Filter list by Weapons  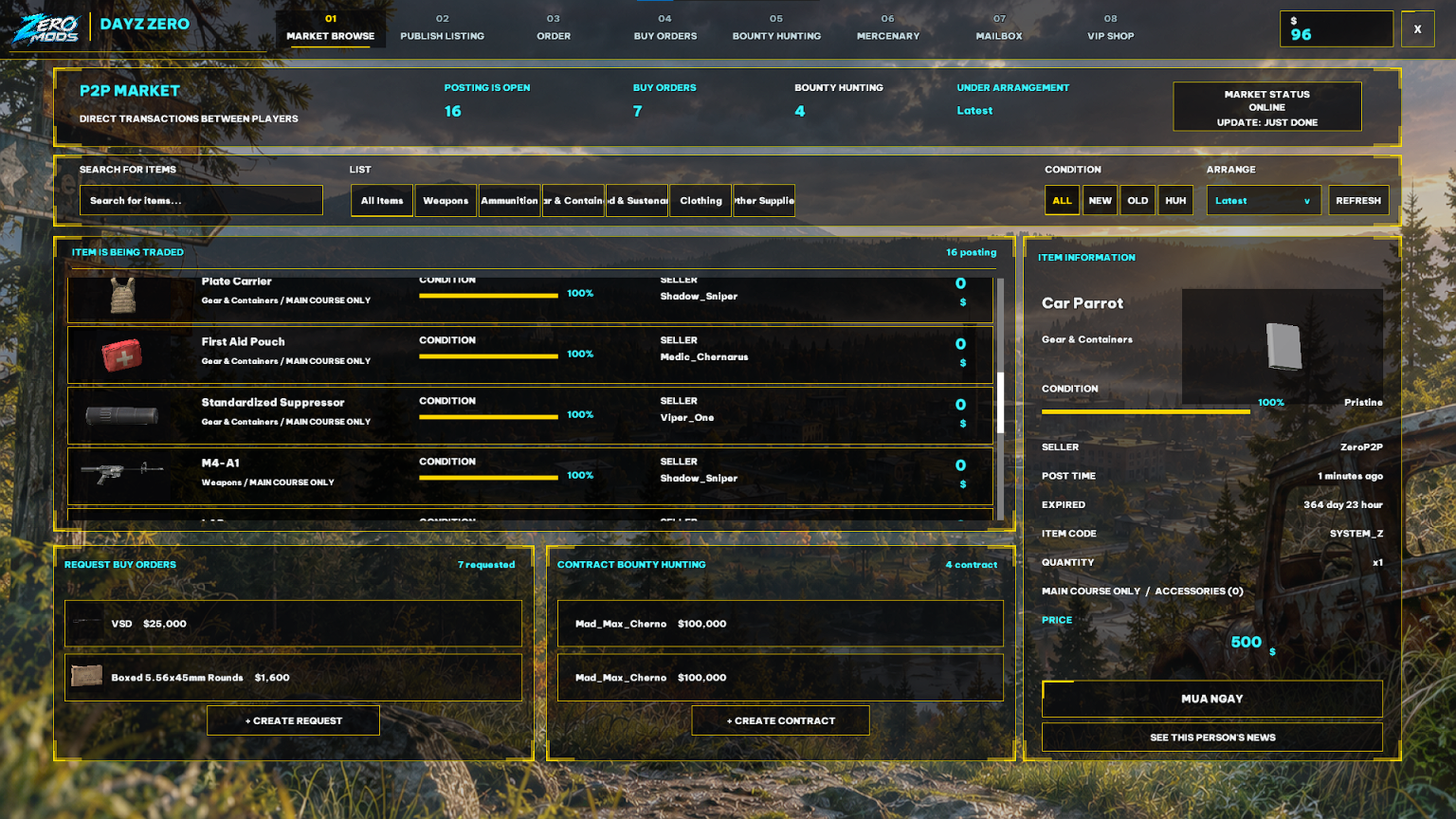tap(446, 200)
